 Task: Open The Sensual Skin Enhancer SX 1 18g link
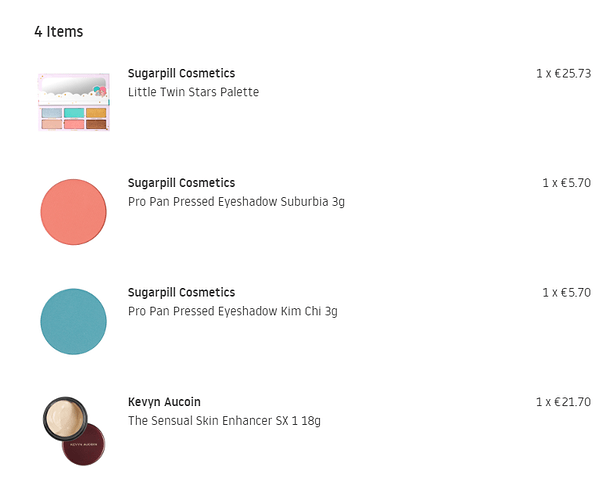(x=224, y=421)
